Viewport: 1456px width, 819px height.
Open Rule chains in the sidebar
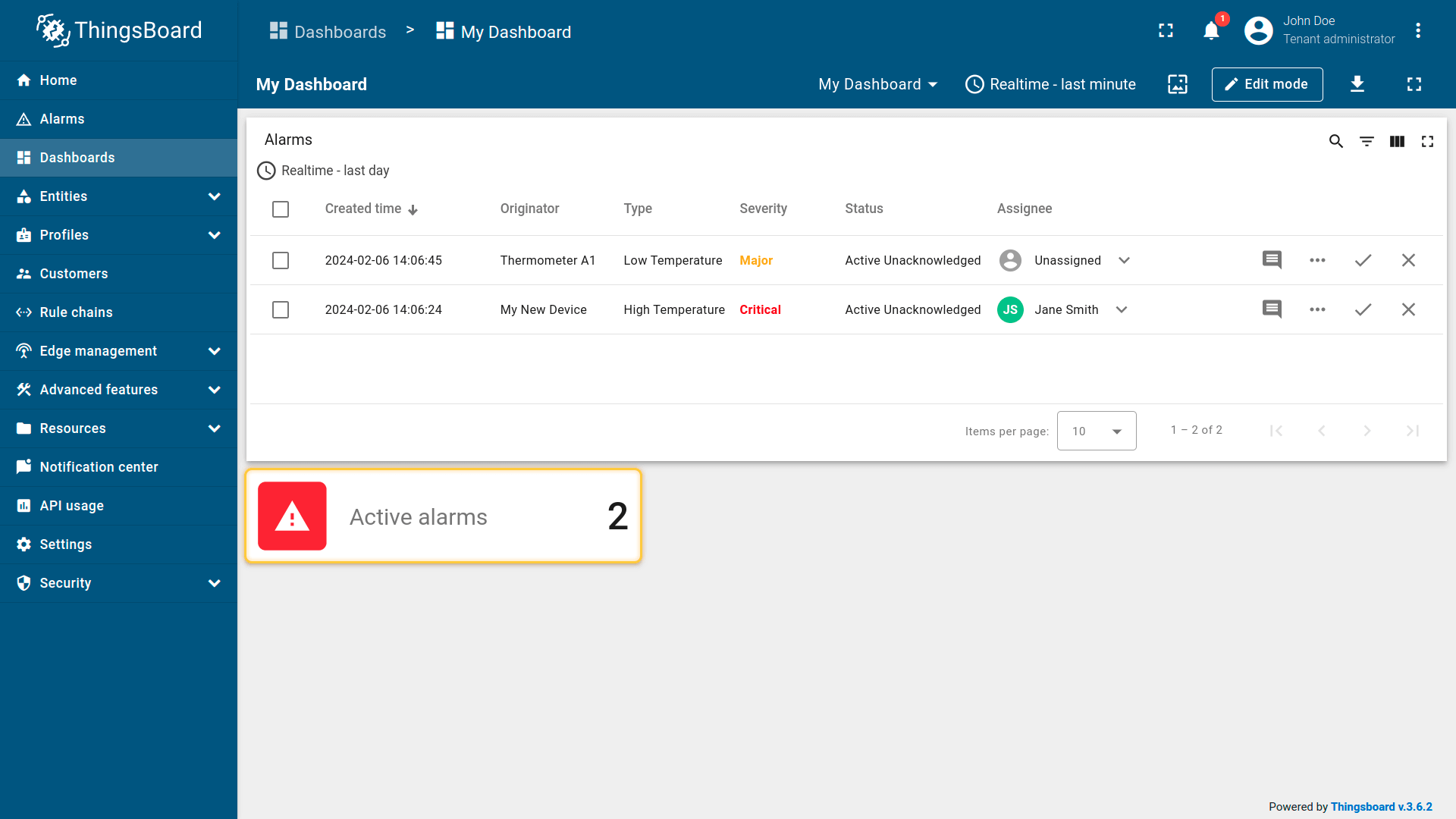[76, 312]
